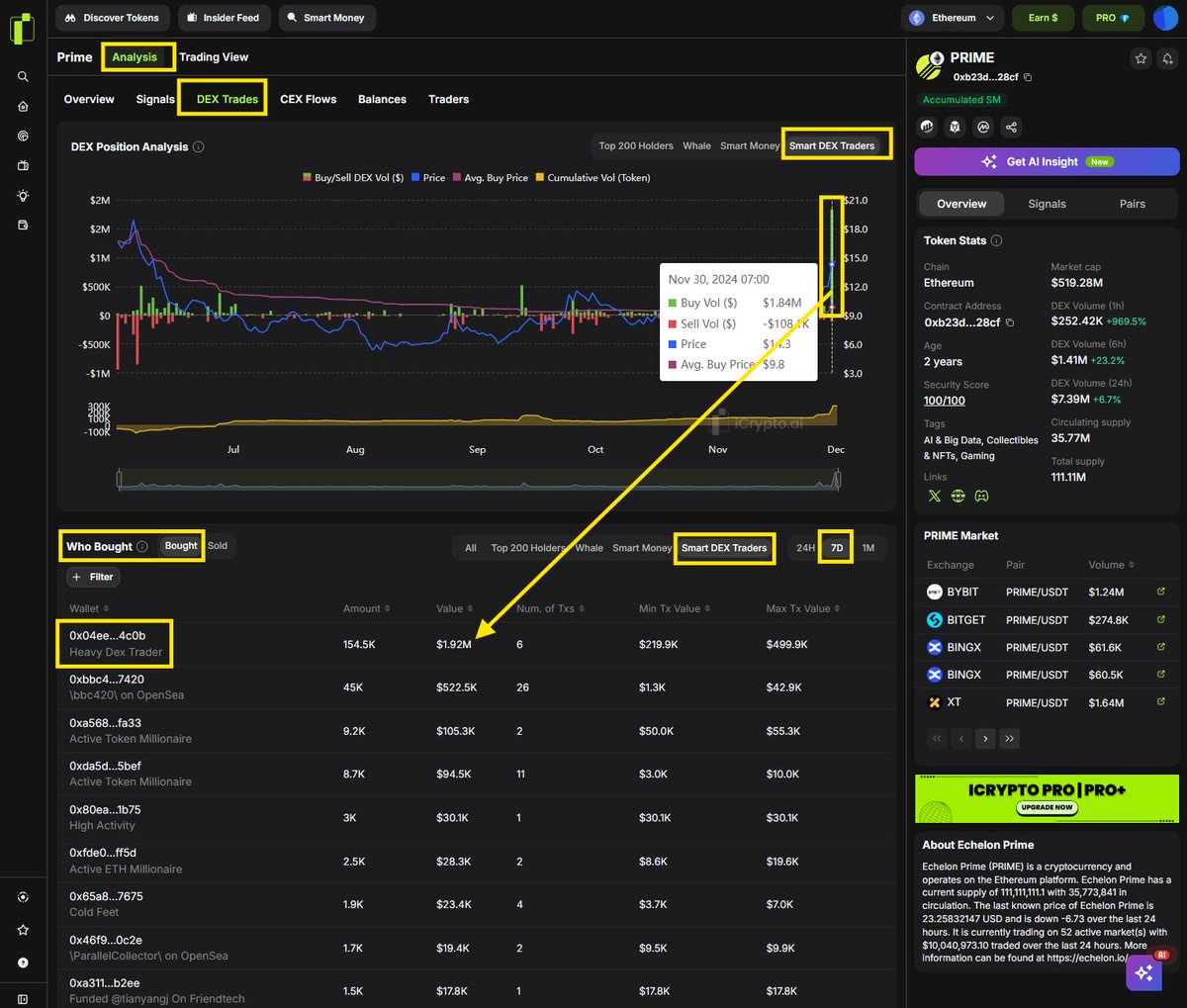Open the website globe link icon
The image size is (1187, 1008).
[958, 496]
